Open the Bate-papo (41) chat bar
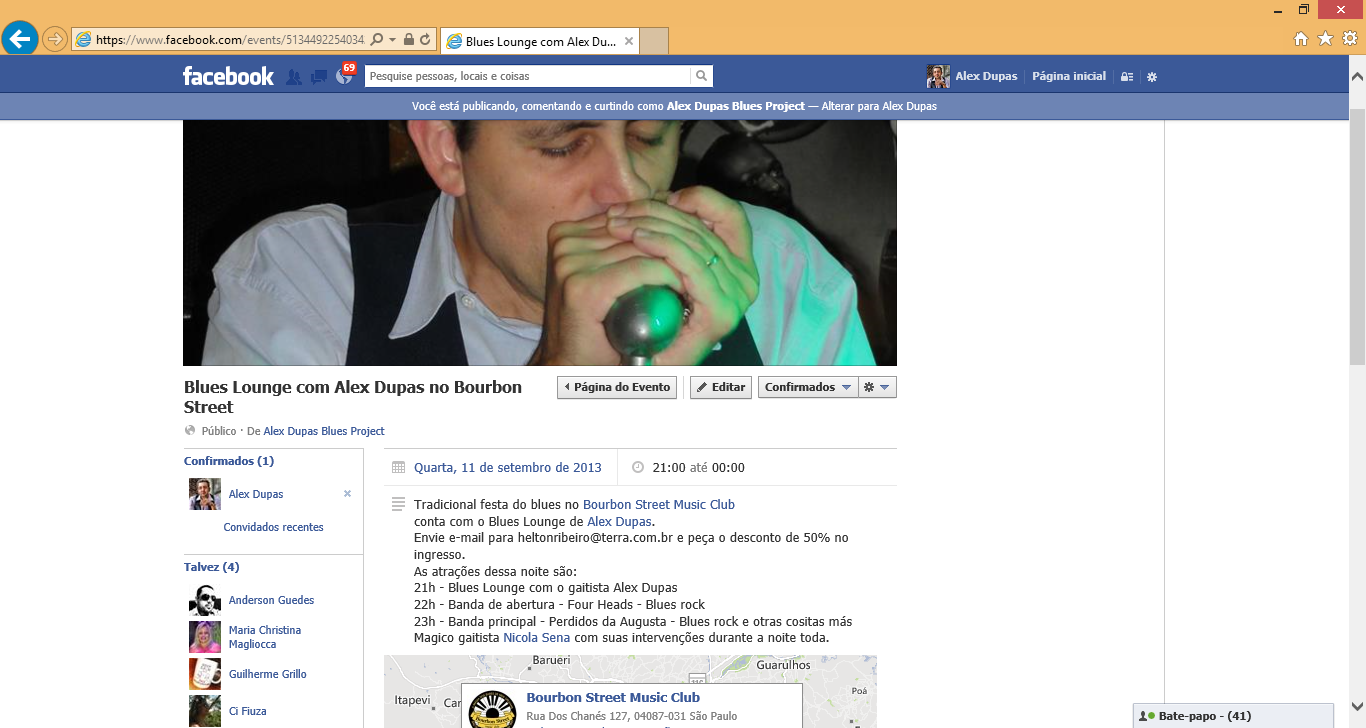 1234,716
